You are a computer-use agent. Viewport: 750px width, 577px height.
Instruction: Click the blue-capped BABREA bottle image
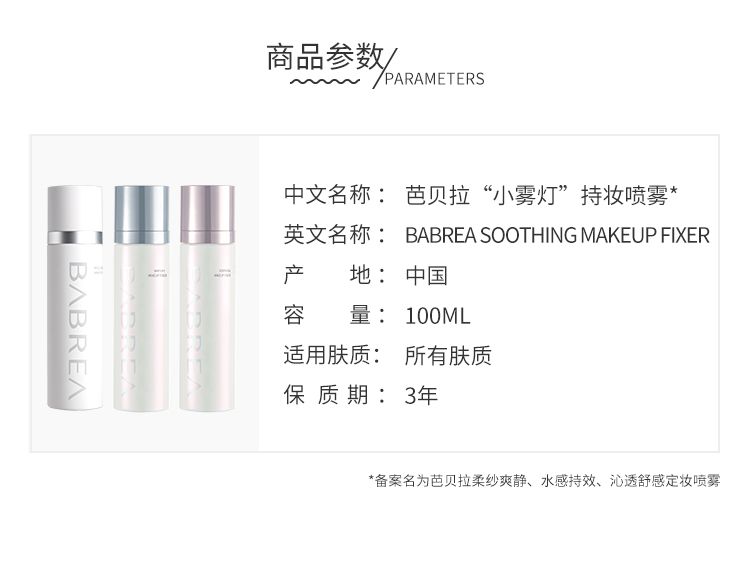click(x=142, y=298)
